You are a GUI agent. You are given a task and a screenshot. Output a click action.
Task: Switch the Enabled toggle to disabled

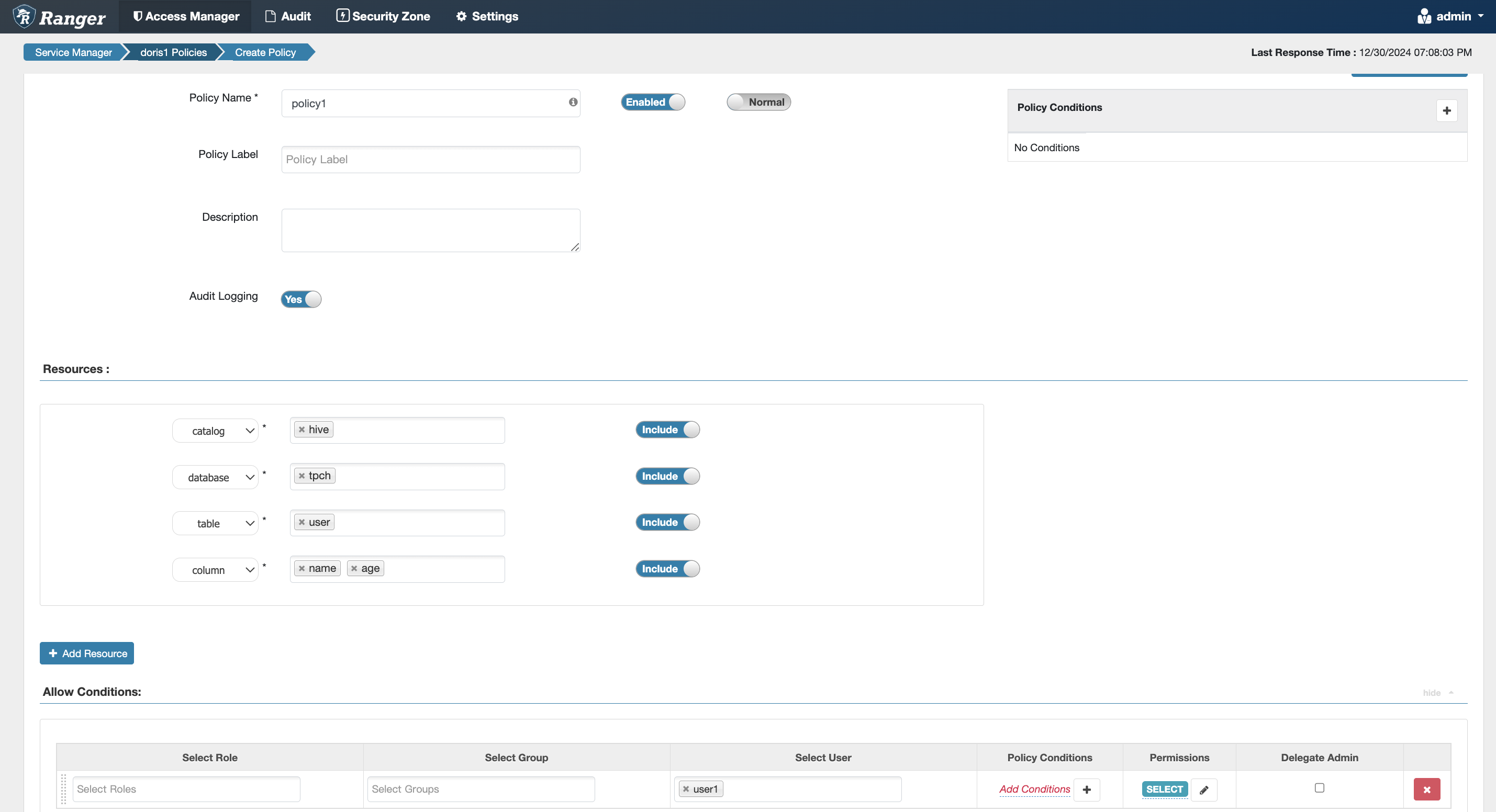(653, 101)
